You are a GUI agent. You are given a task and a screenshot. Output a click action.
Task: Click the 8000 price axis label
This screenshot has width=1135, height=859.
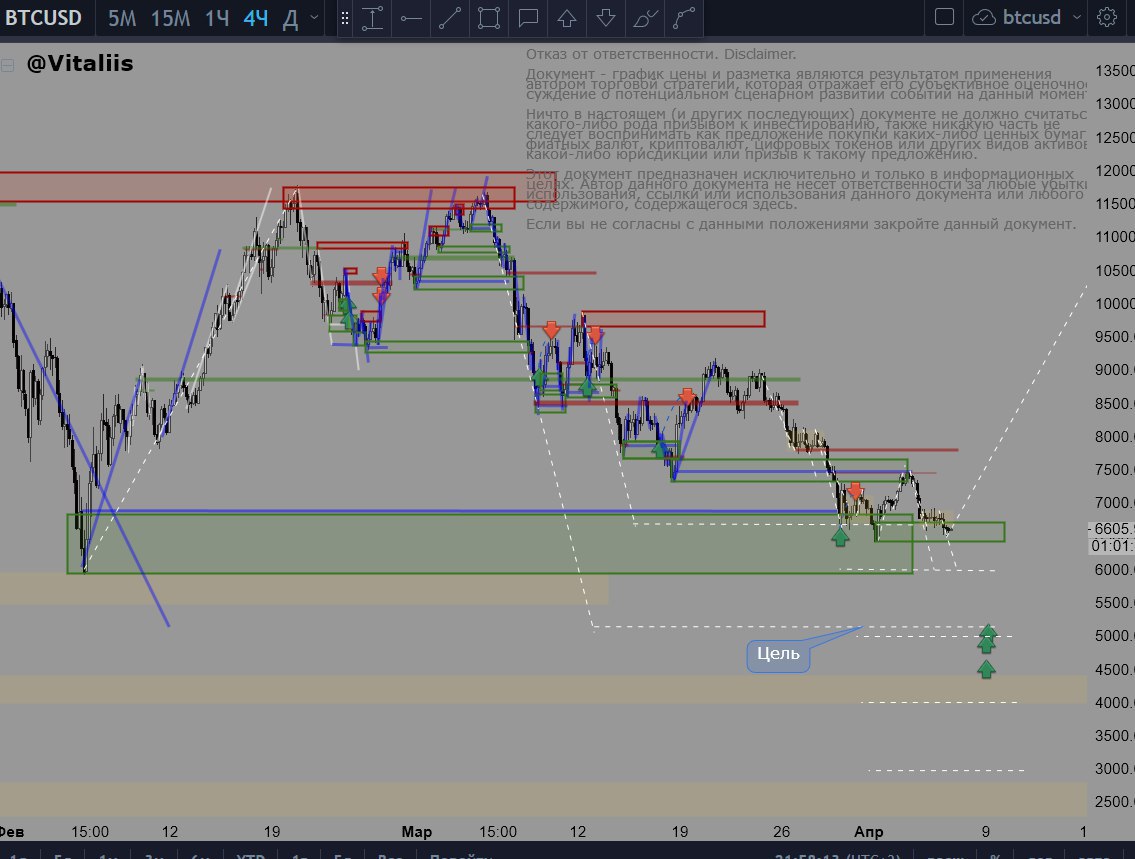point(1115,437)
